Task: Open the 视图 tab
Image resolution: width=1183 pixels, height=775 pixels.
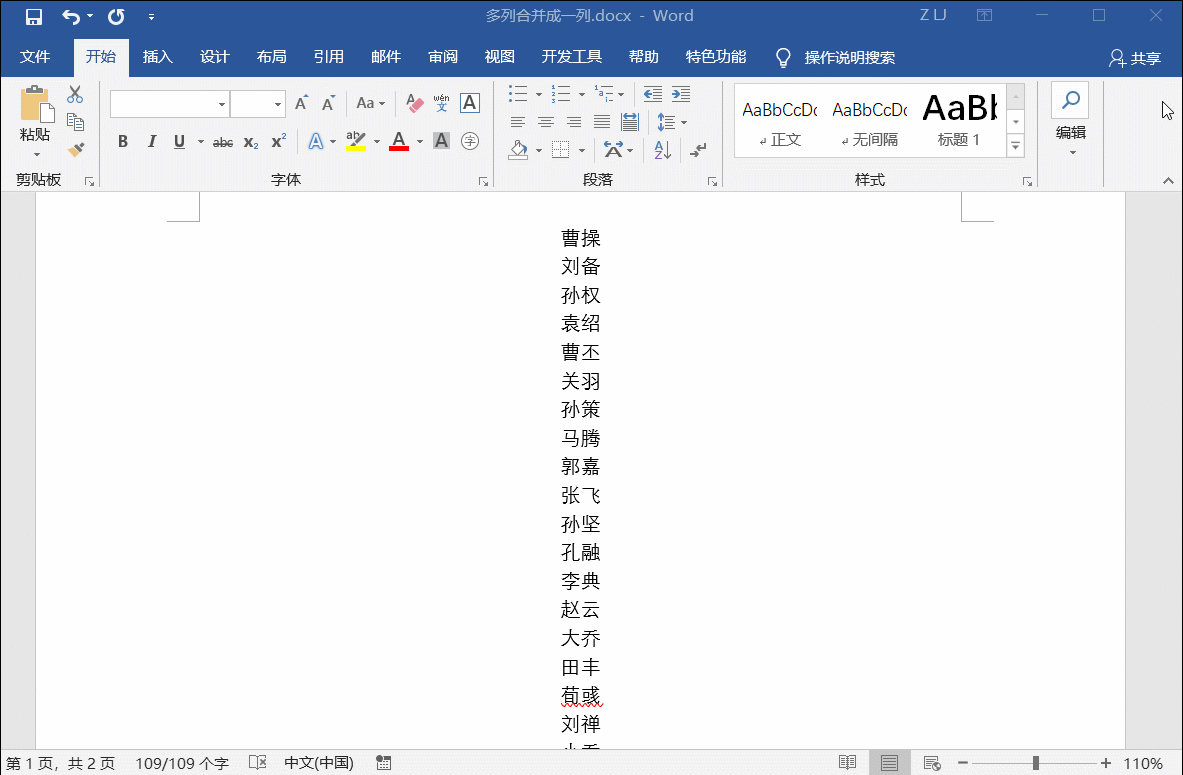Action: pyautogui.click(x=499, y=57)
